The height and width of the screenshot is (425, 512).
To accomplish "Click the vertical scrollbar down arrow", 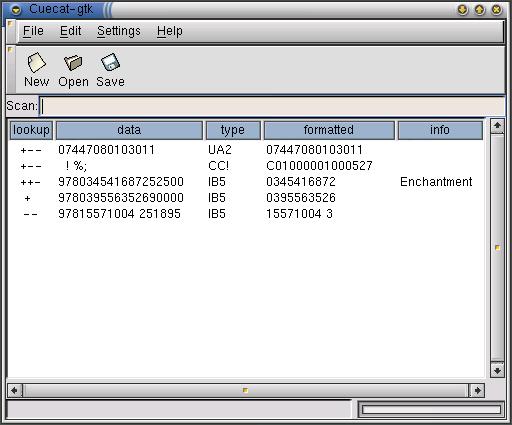I will tap(497, 370).
